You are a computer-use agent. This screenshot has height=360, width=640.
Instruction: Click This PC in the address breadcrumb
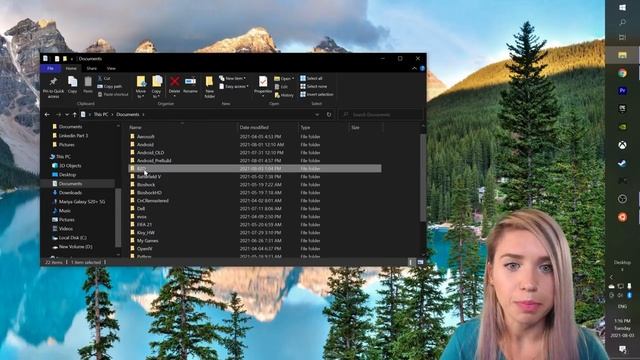tap(101, 115)
